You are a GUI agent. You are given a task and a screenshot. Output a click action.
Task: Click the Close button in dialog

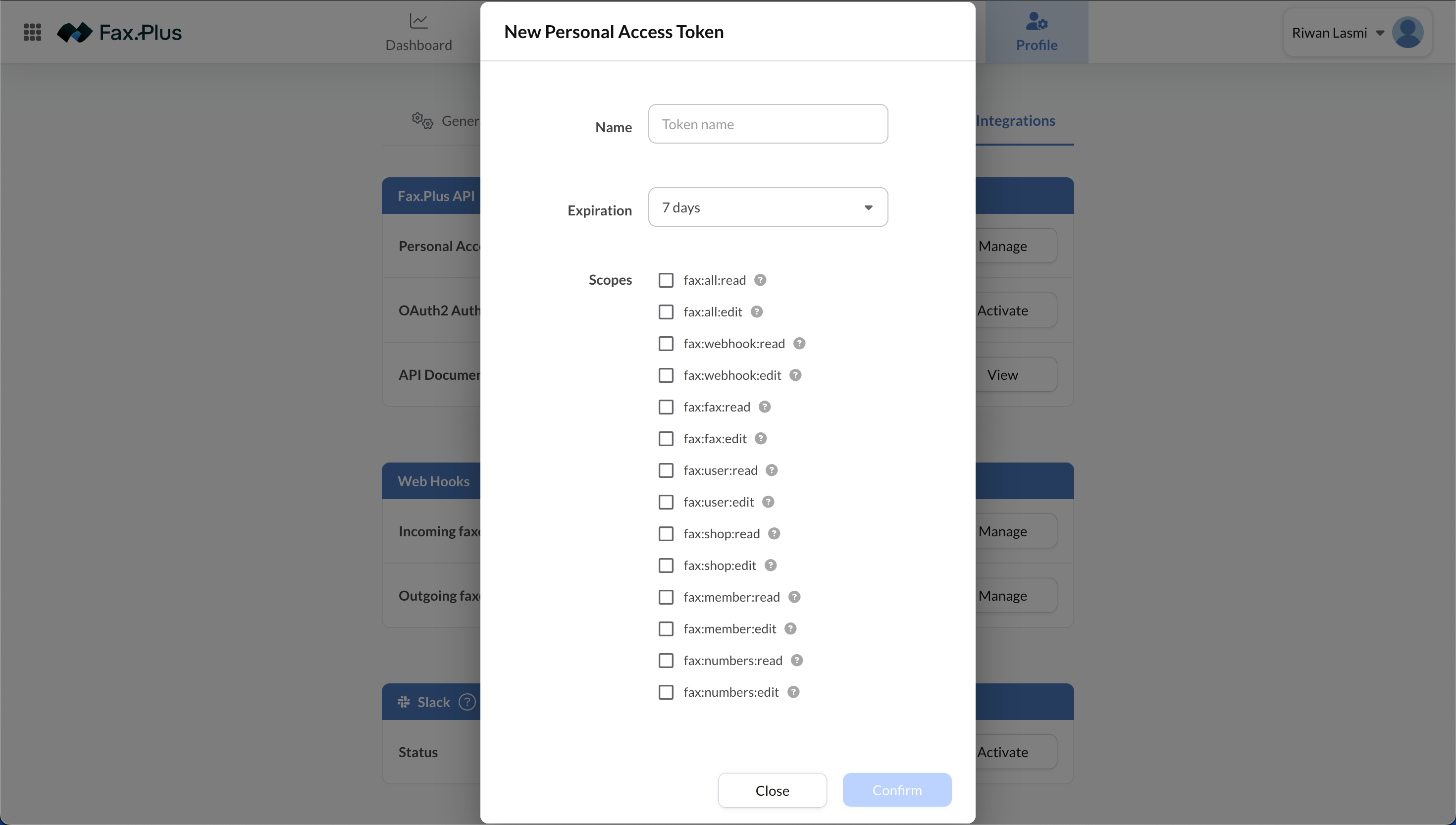coord(772,790)
